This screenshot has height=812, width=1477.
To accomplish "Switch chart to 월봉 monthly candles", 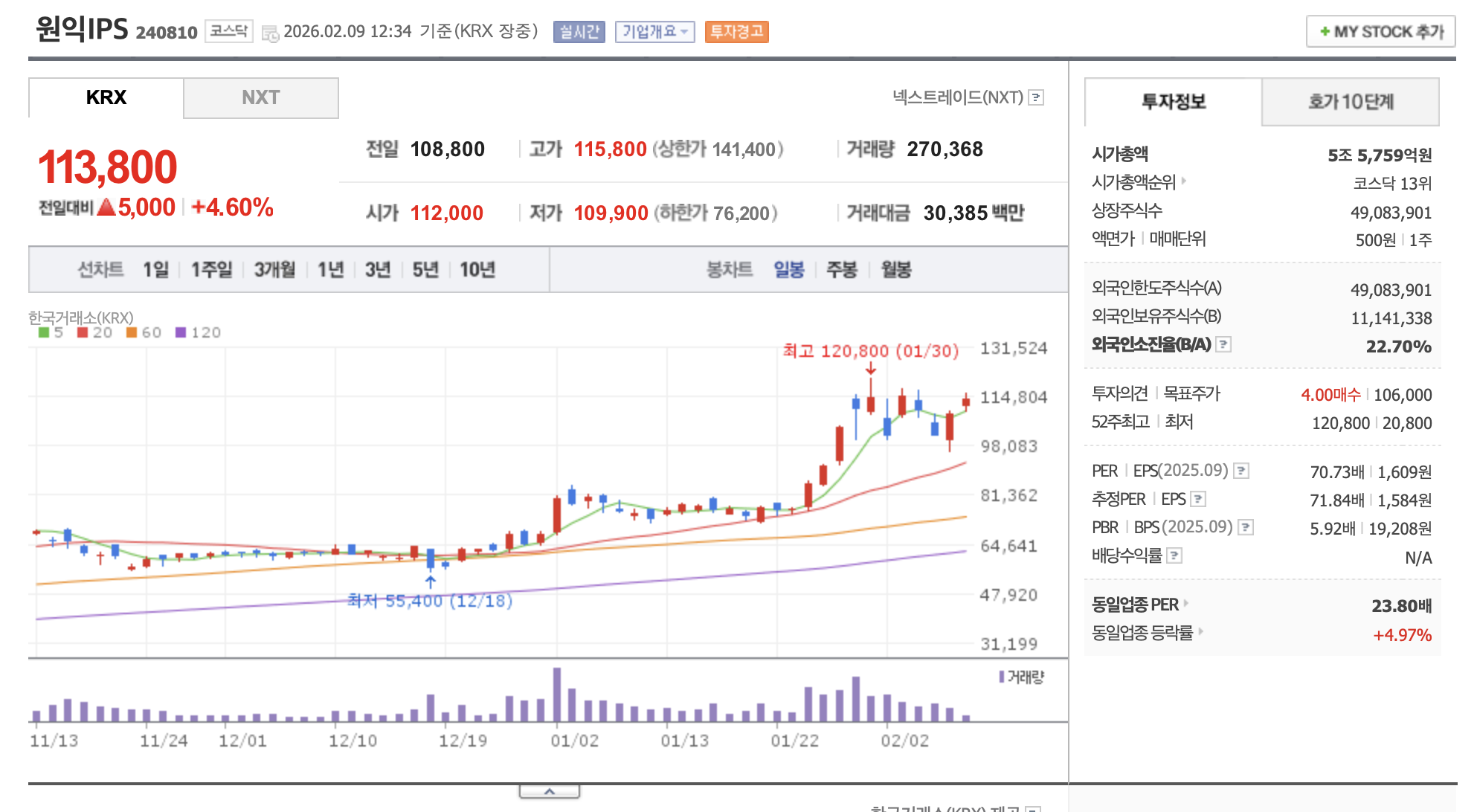I will [895, 269].
